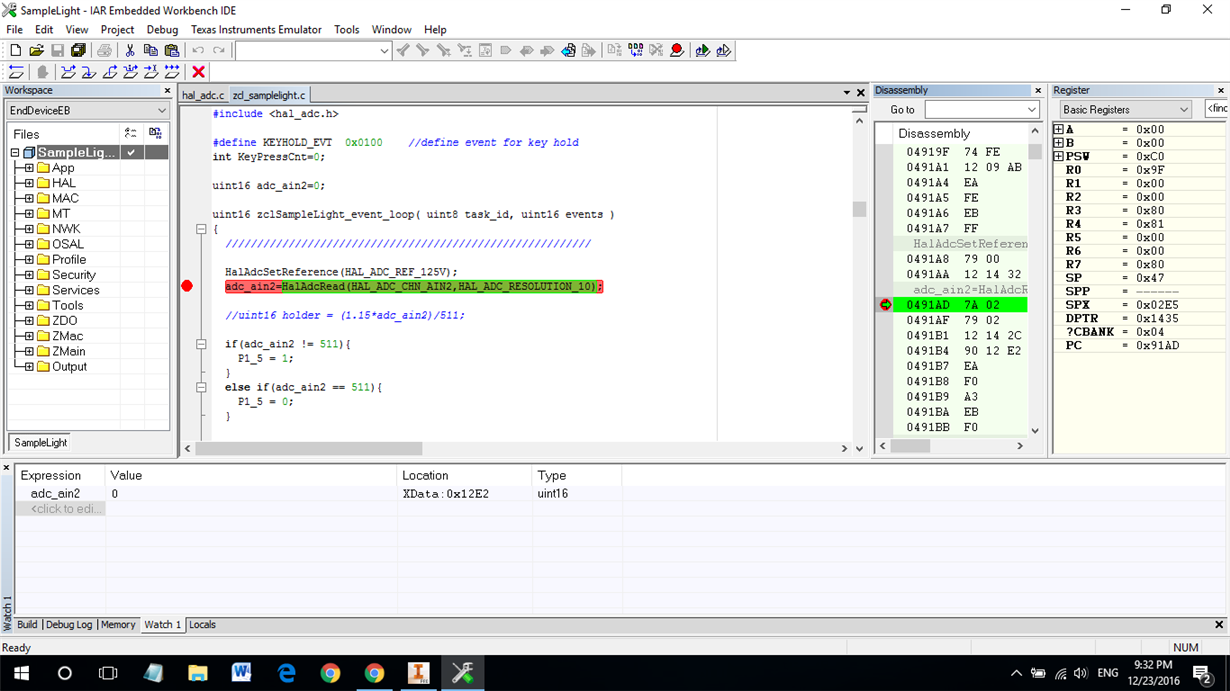
Task: Click the Step Out debug icon
Action: [110, 72]
